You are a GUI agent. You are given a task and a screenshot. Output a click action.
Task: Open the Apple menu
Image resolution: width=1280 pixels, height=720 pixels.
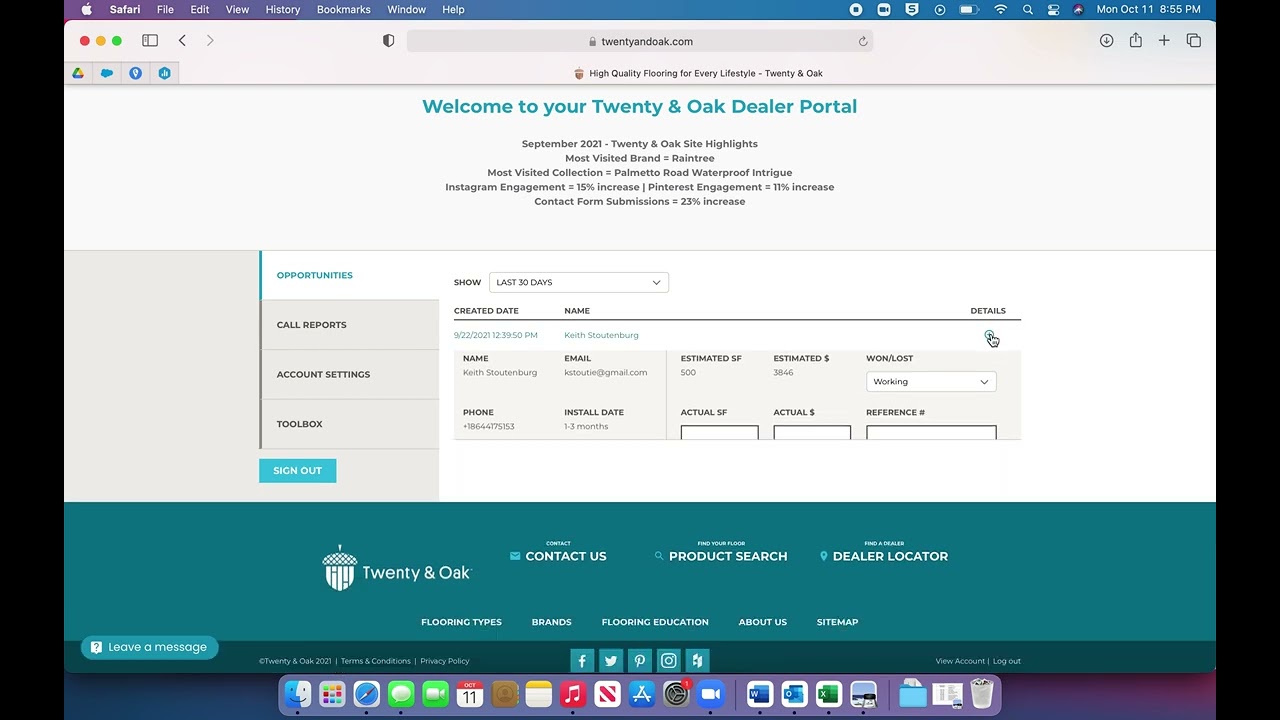[86, 9]
